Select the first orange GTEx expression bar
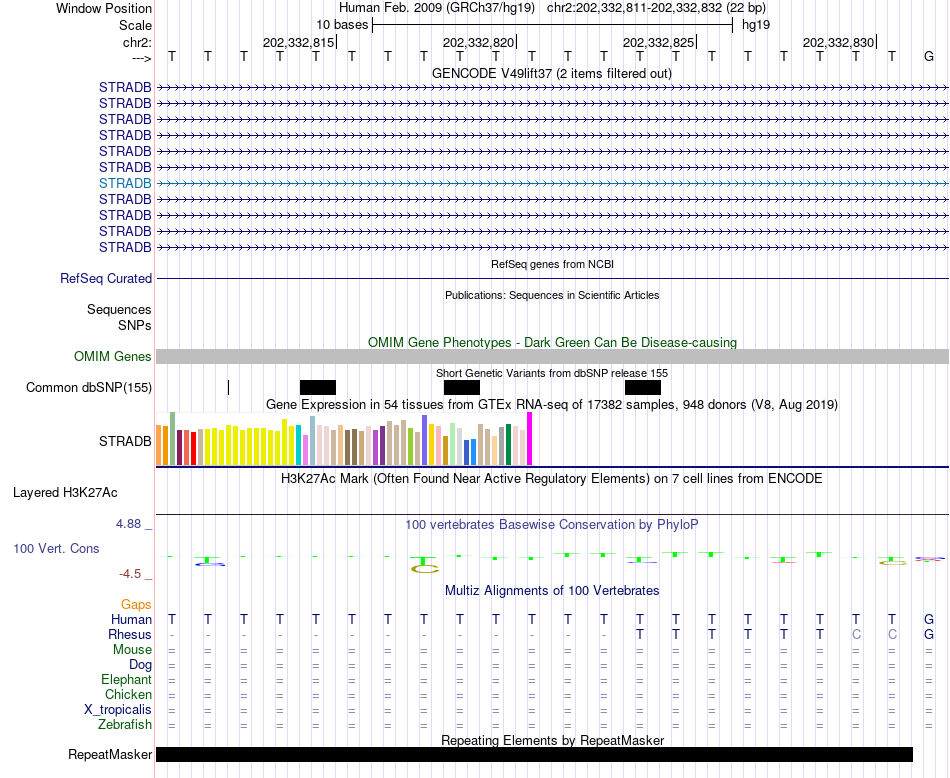 [159, 445]
